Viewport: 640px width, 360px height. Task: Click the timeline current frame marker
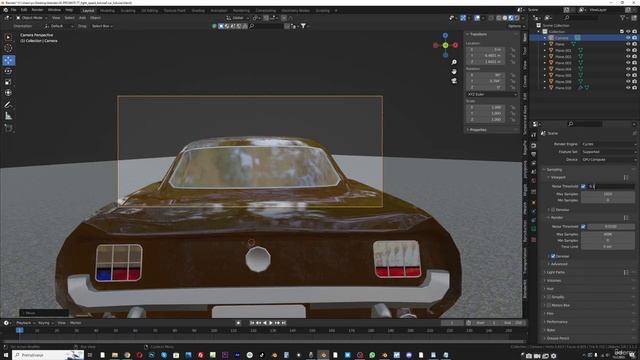(20, 330)
